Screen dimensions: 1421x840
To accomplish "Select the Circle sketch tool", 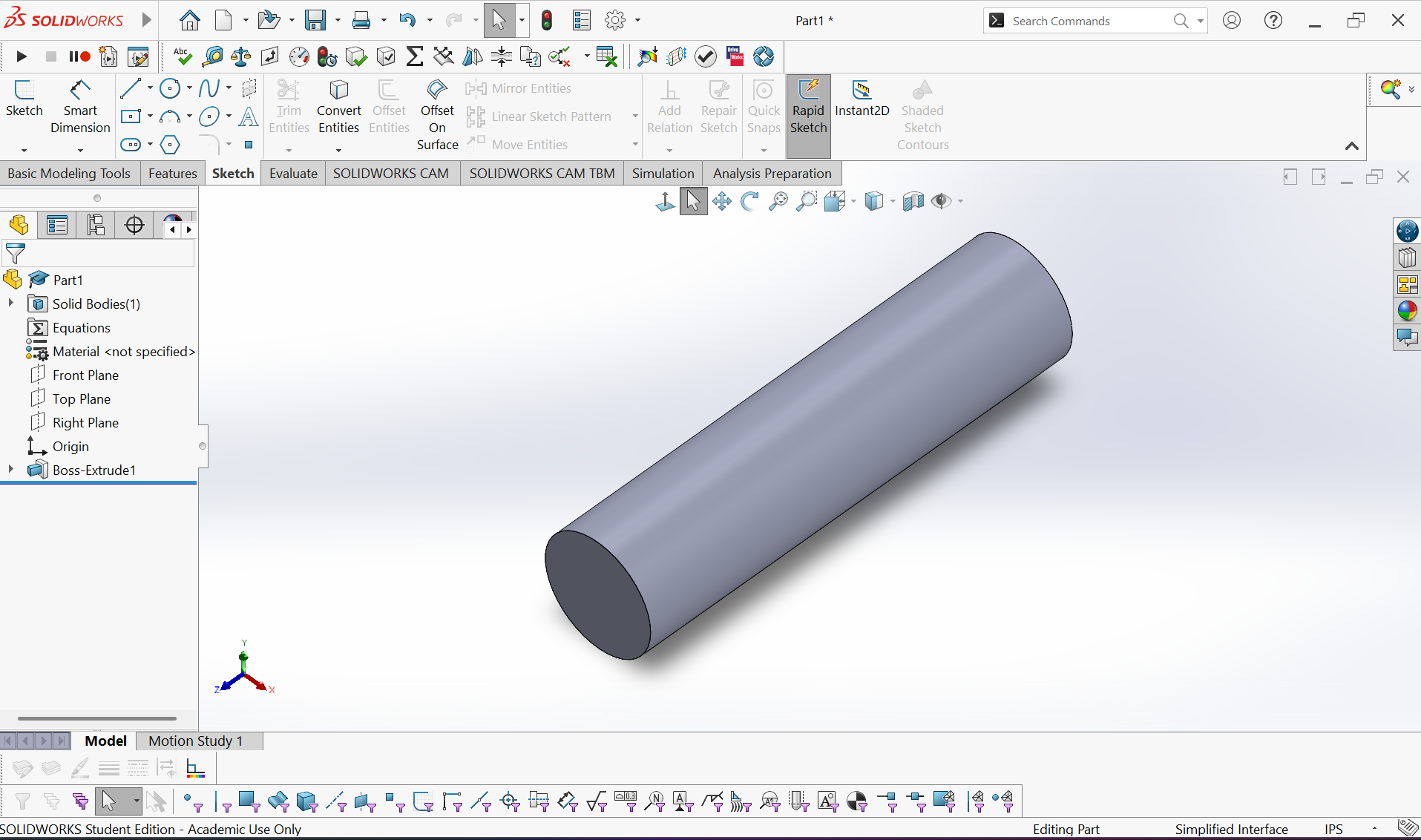I will (170, 88).
